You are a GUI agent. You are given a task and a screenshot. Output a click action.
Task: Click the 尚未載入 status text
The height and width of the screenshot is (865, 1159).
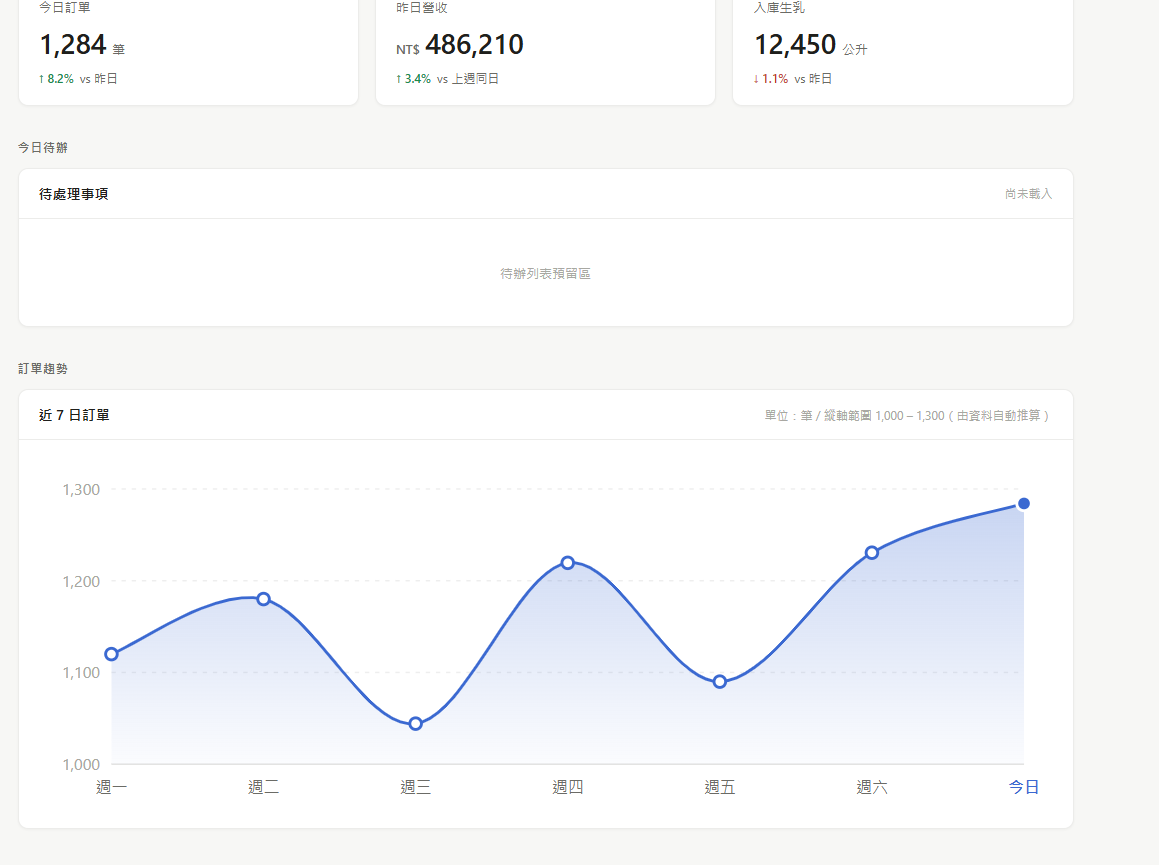[1028, 194]
